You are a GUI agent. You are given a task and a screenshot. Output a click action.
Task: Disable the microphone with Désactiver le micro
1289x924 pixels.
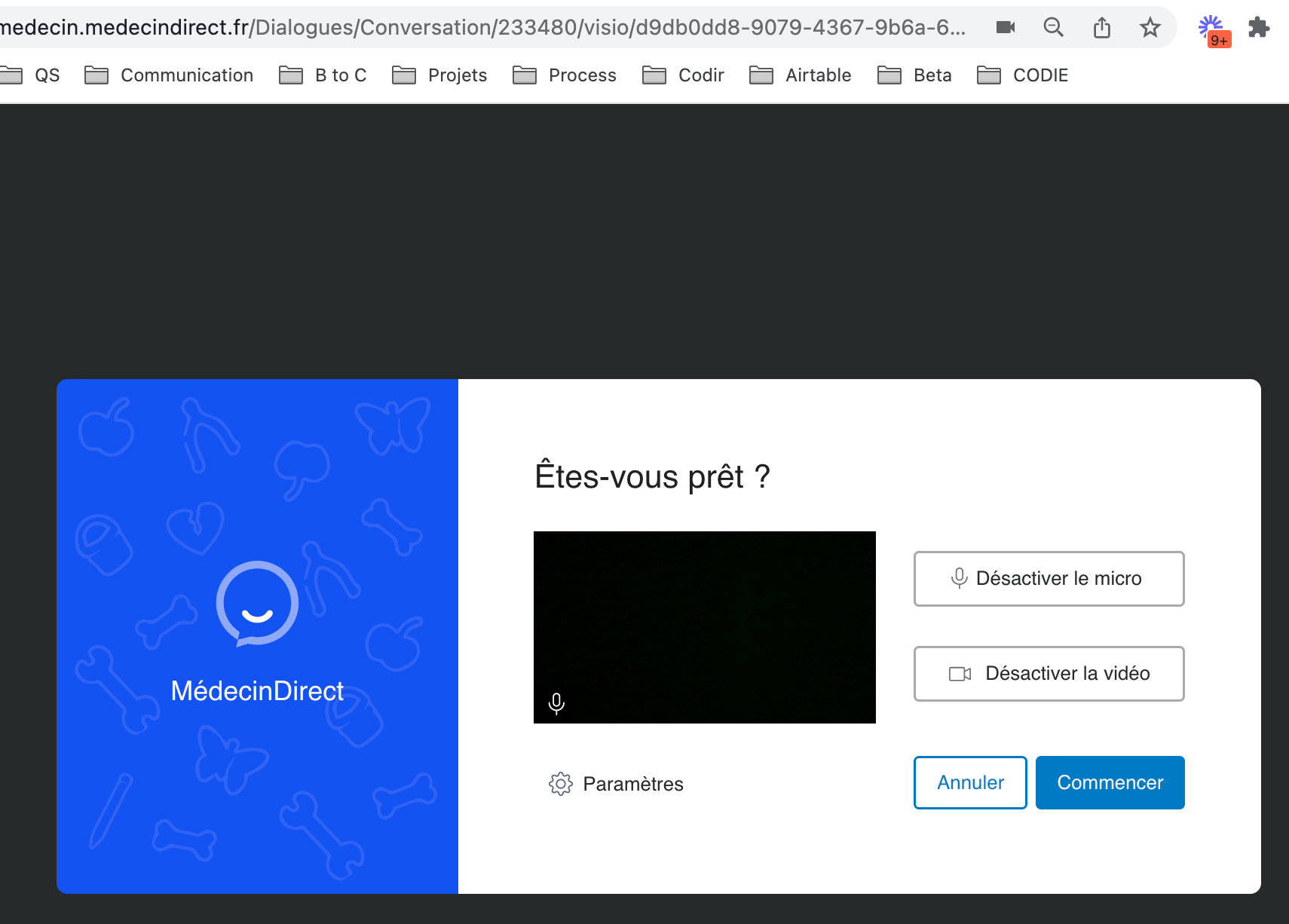[1049, 579]
